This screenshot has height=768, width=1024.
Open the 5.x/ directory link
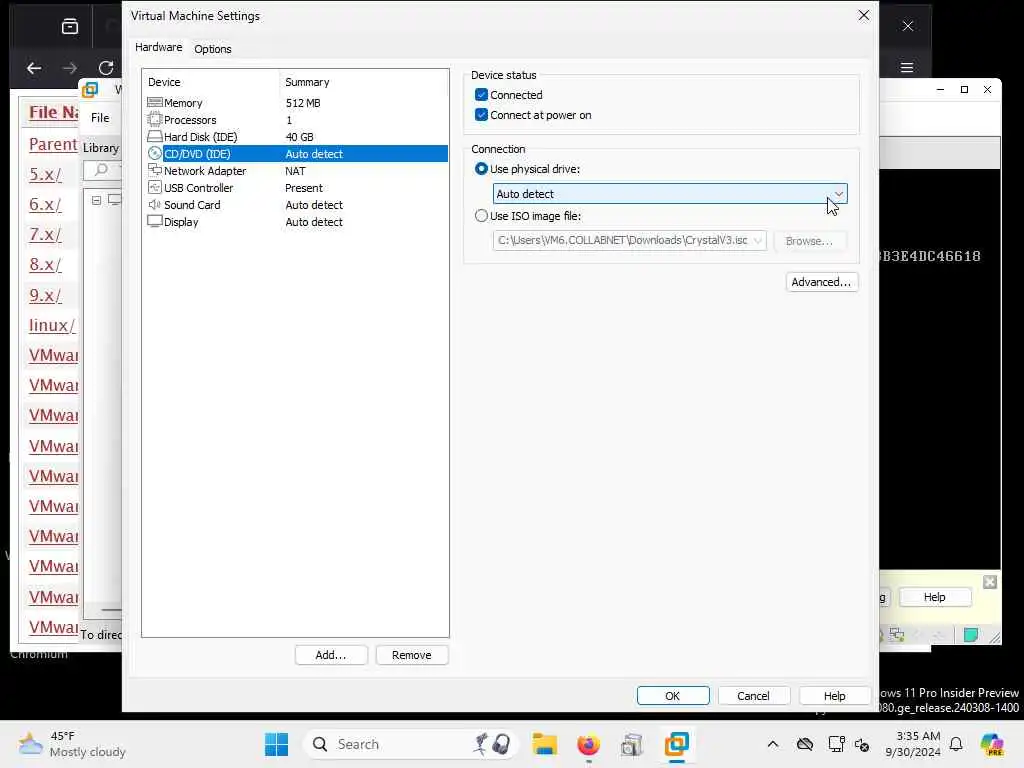pos(45,174)
